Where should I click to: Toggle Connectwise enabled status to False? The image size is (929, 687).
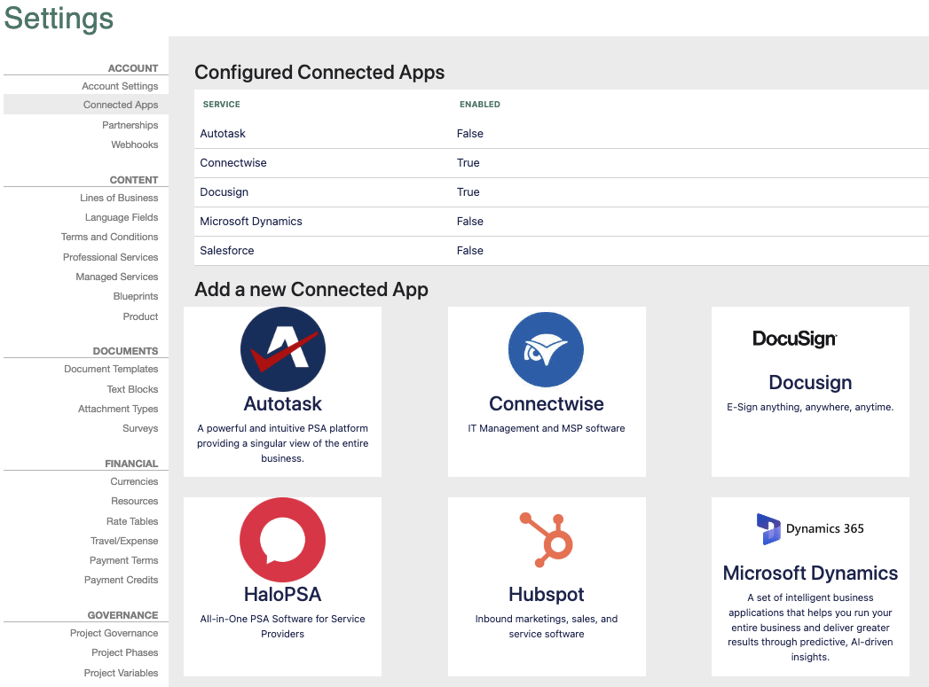469,162
